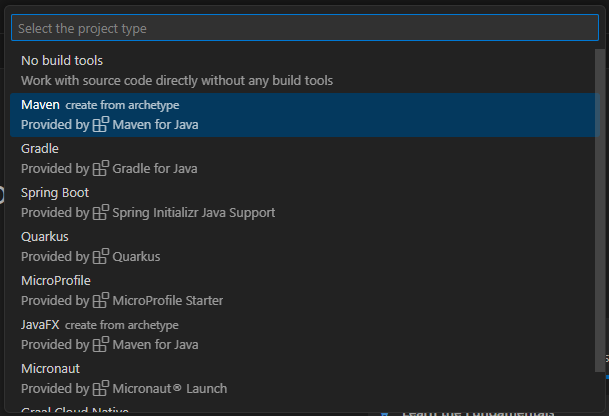Select the MicroProfile project entry
Image resolution: width=609 pixels, height=416 pixels.
tap(56, 280)
